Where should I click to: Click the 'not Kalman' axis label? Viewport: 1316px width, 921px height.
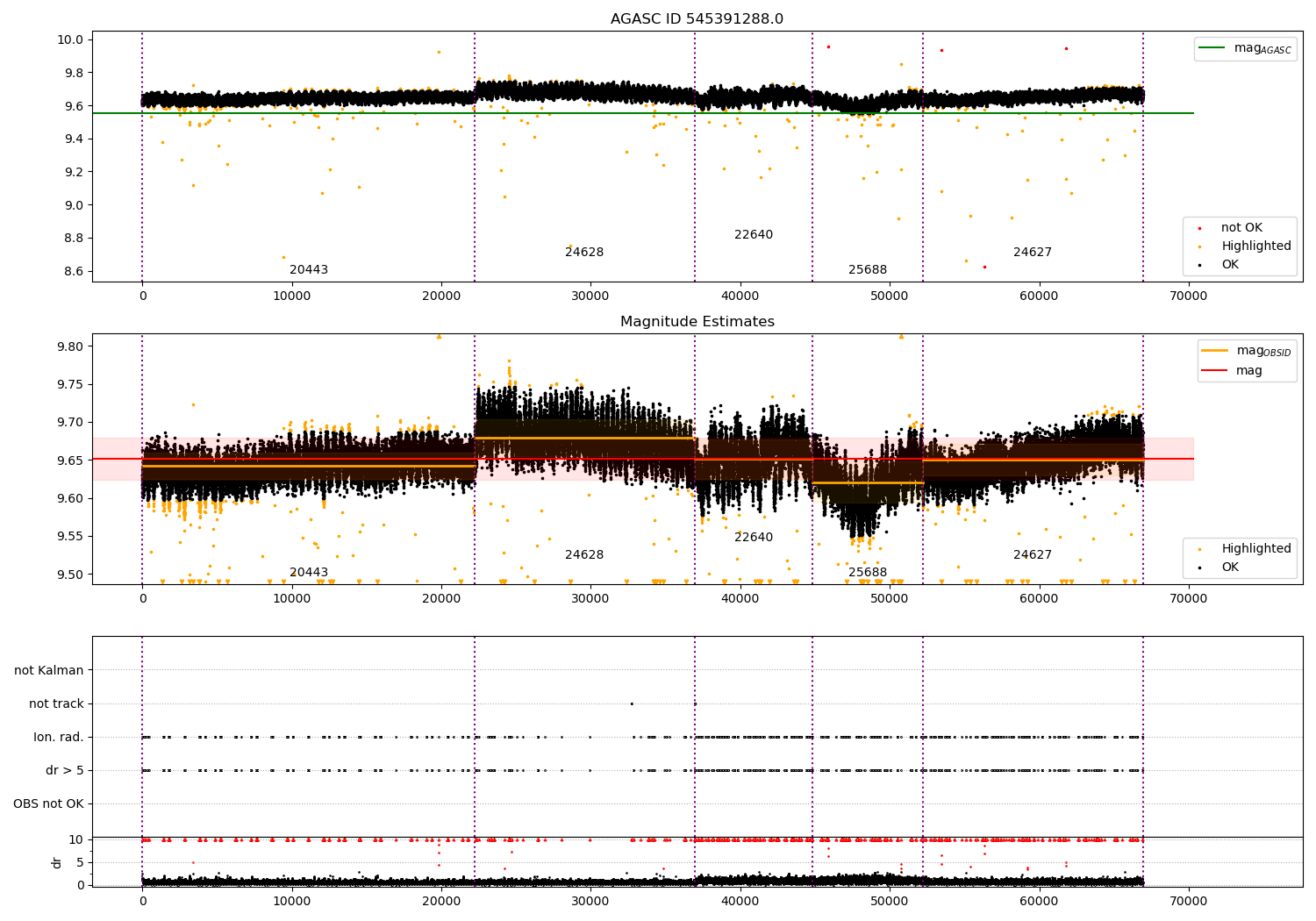[x=49, y=670]
